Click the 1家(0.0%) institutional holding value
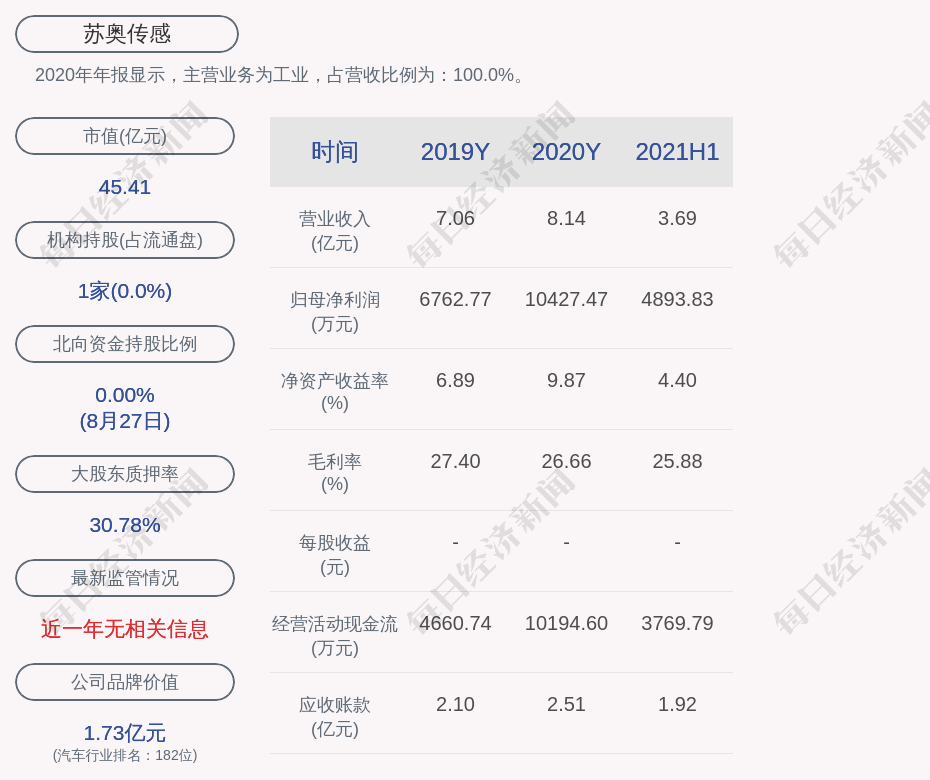This screenshot has width=930, height=780. click(125, 291)
